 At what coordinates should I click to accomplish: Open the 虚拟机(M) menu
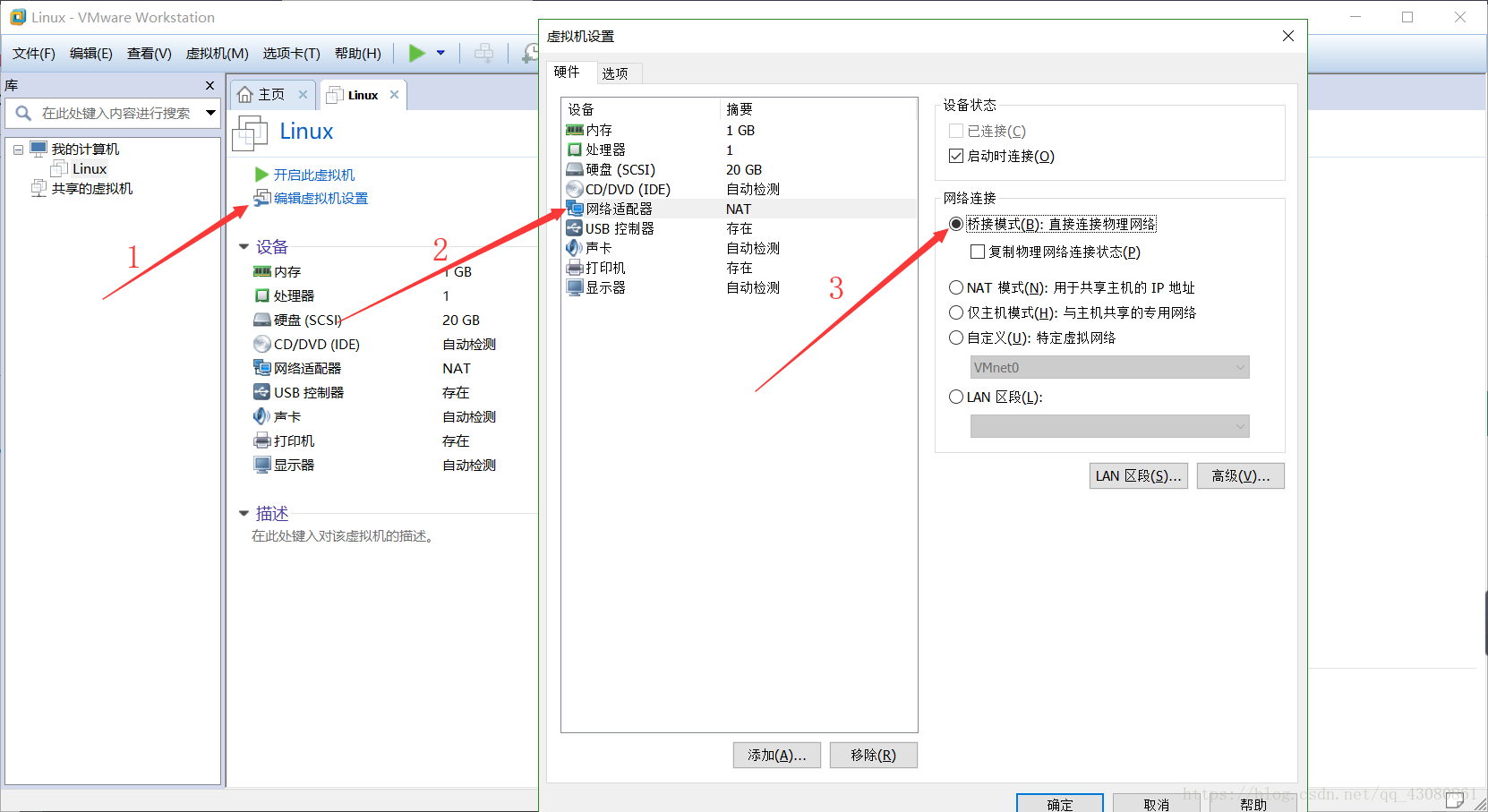coord(217,54)
